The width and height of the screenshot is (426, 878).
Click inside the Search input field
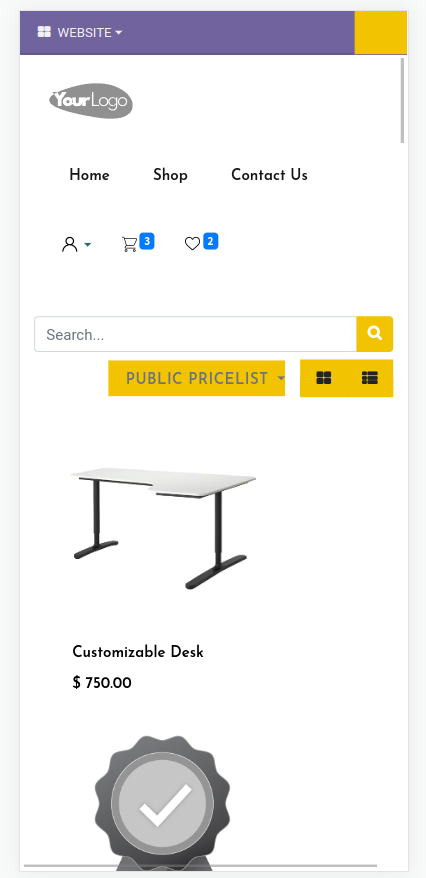[195, 334]
